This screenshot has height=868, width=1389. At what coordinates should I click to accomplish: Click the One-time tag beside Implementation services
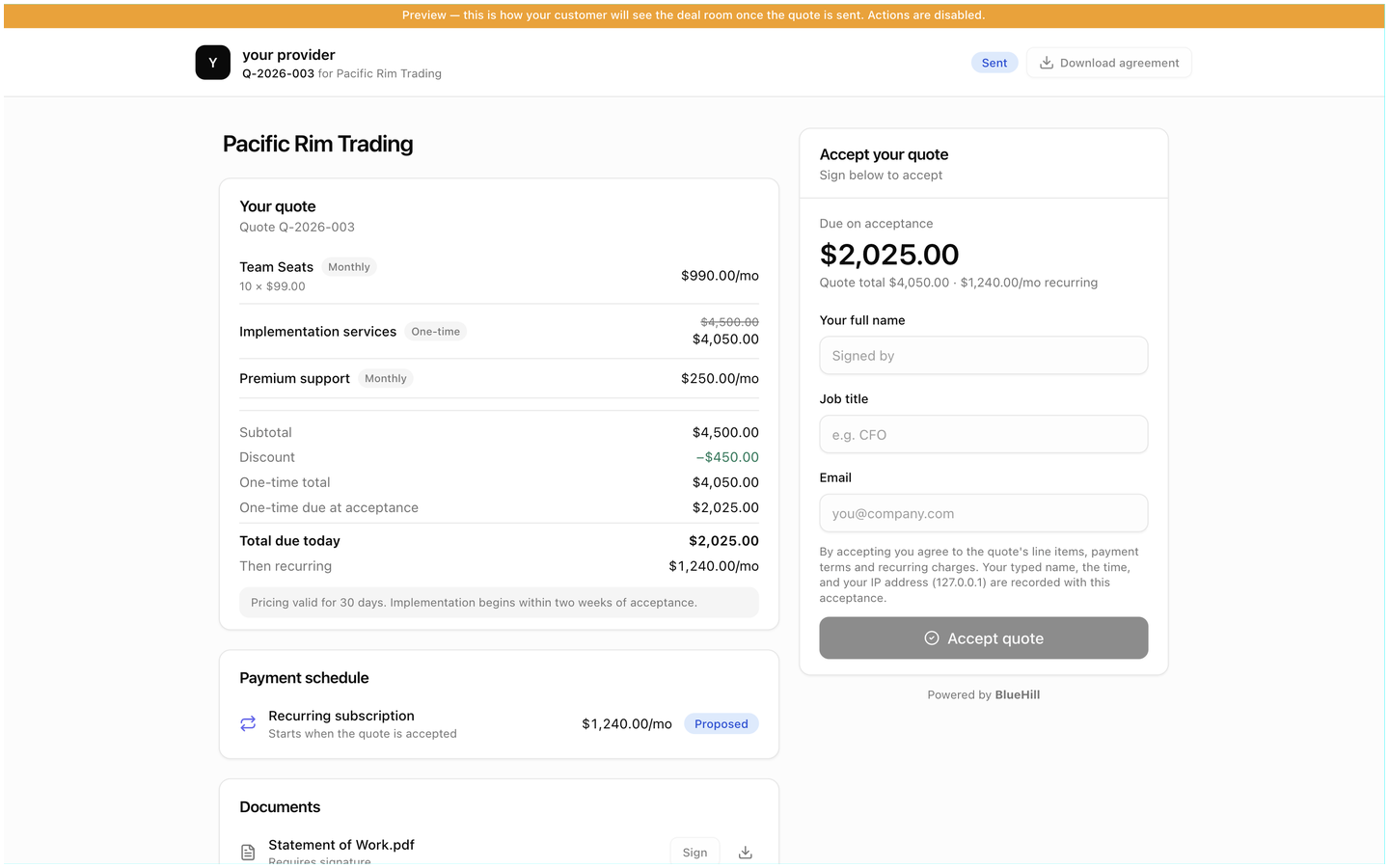[x=436, y=332]
